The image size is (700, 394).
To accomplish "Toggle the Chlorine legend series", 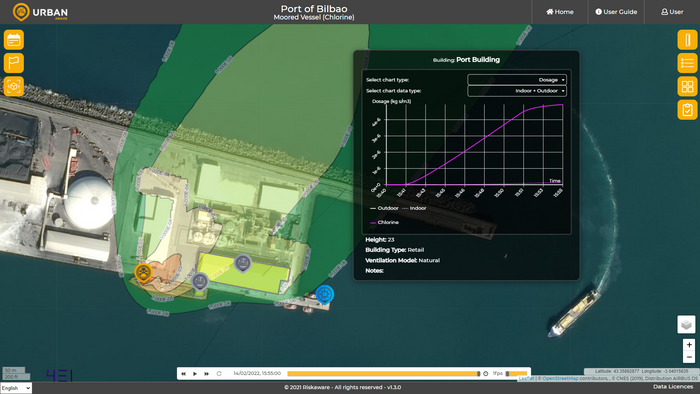I will [x=384, y=222].
